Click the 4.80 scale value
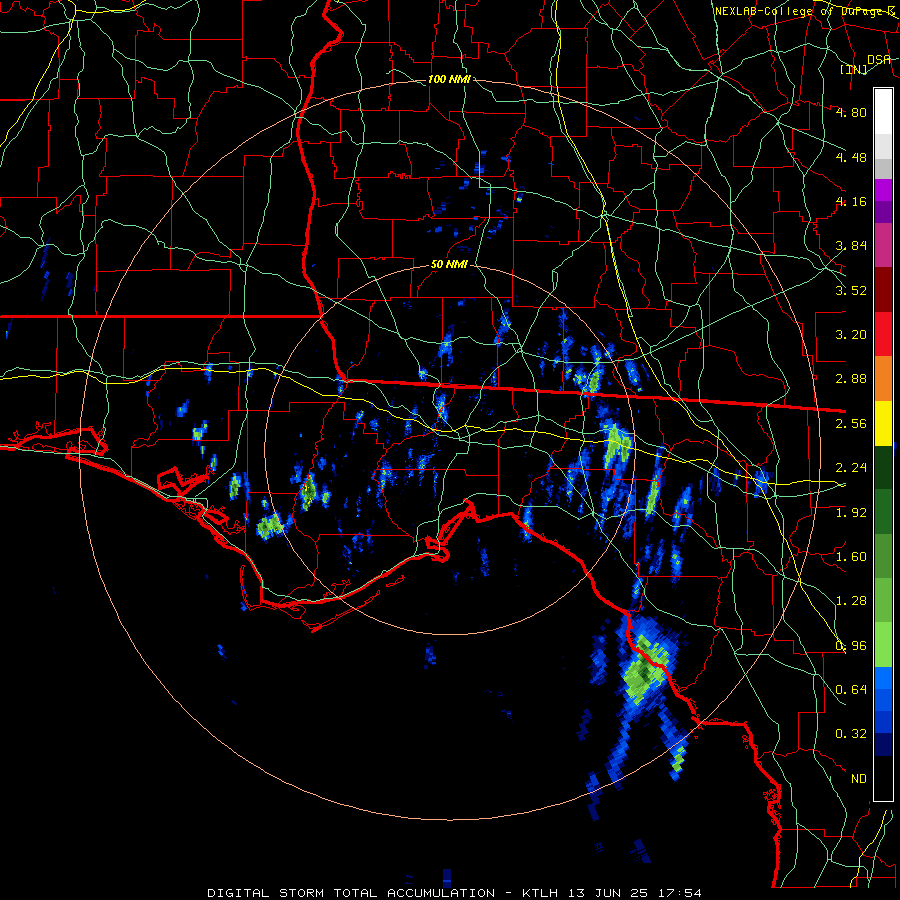The height and width of the screenshot is (900, 900). (x=851, y=112)
